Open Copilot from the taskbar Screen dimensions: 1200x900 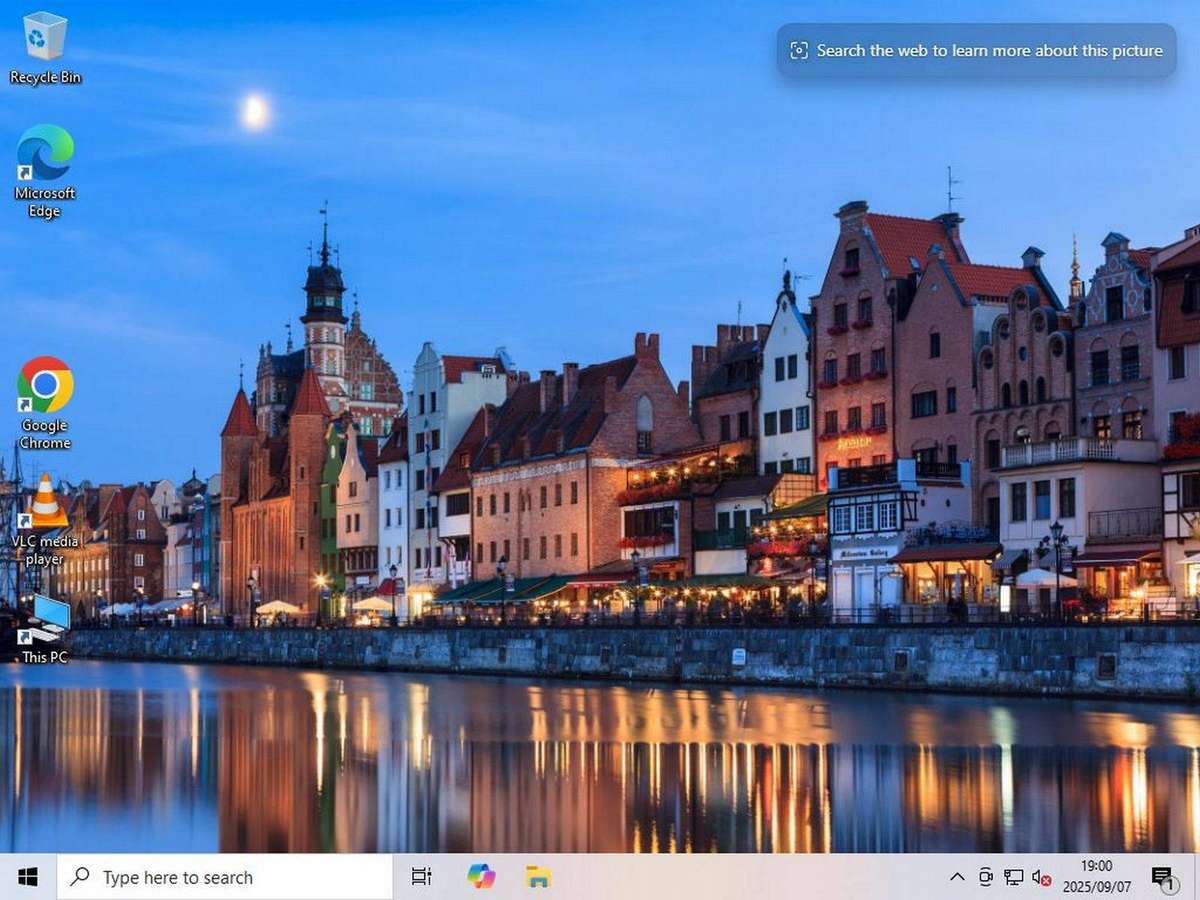[481, 877]
